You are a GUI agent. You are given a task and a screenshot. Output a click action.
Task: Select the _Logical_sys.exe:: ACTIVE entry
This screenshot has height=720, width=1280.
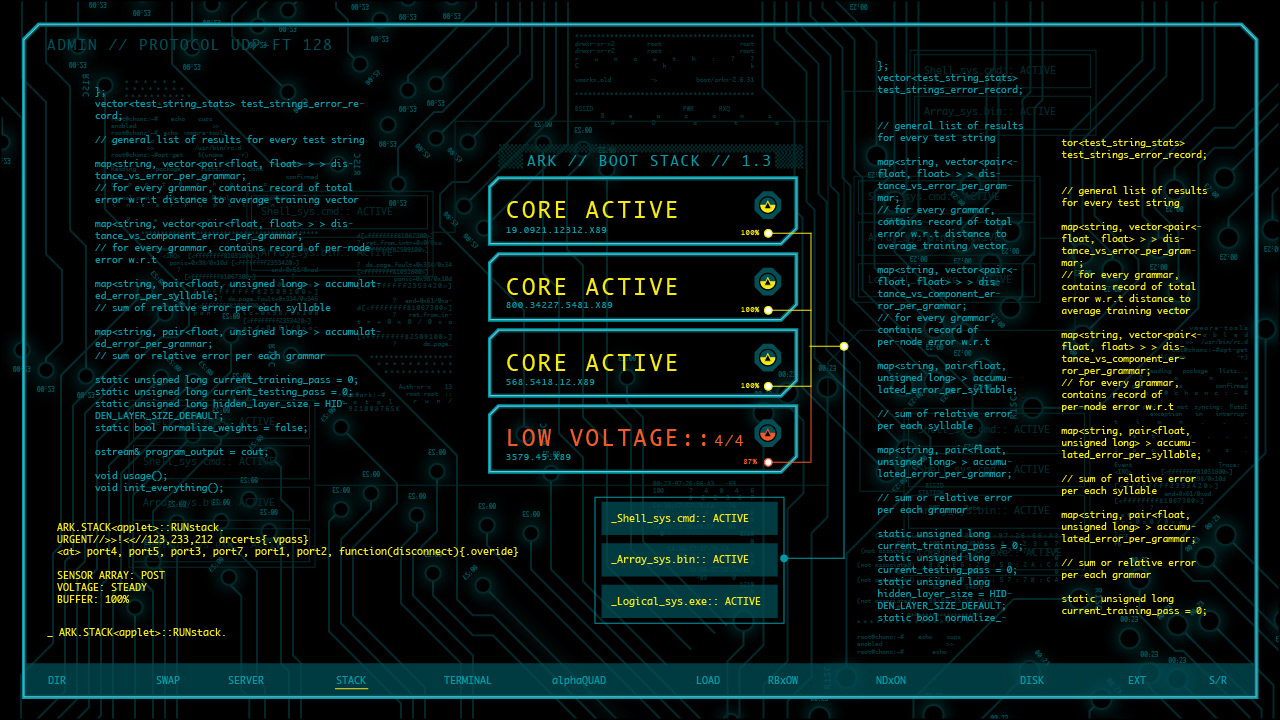689,602
